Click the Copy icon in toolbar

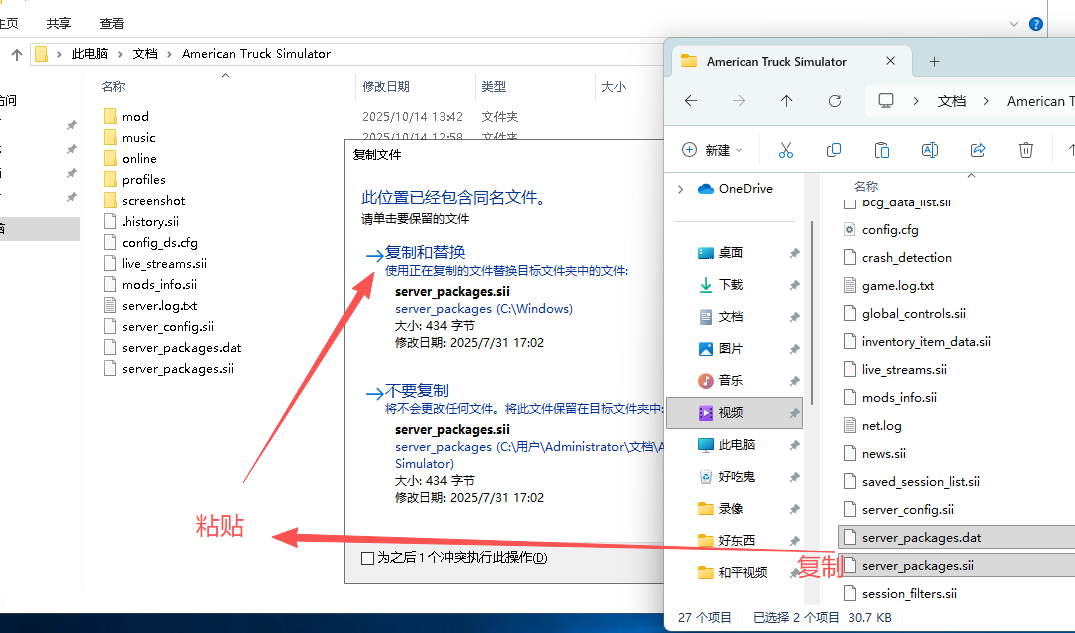(833, 150)
